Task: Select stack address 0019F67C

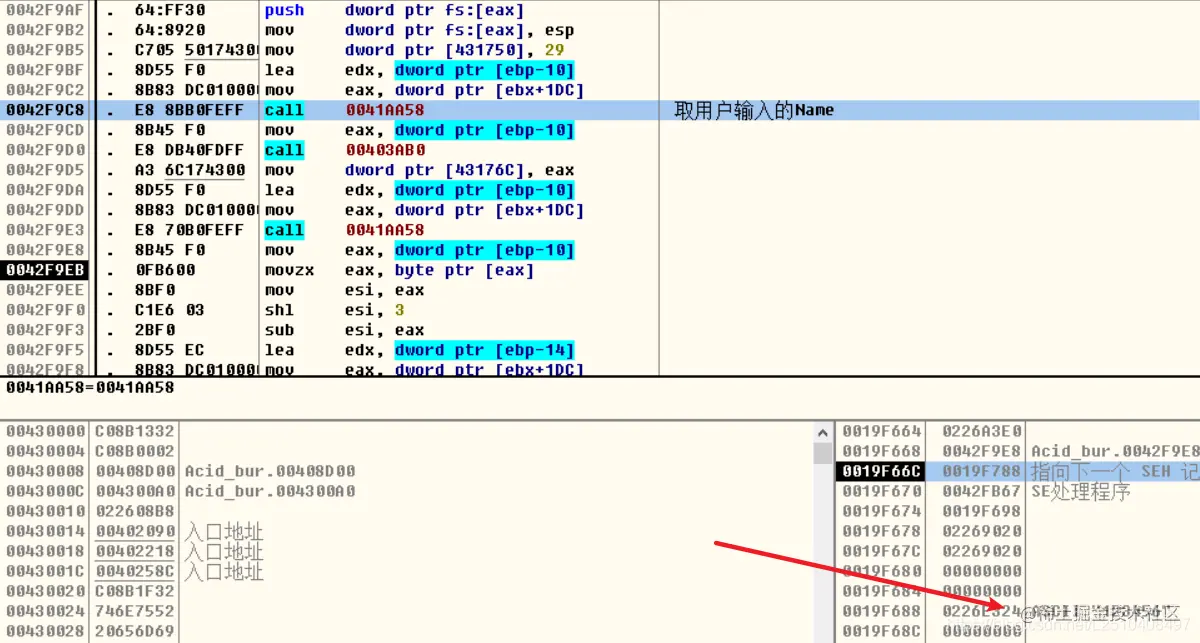Action: [x=882, y=551]
